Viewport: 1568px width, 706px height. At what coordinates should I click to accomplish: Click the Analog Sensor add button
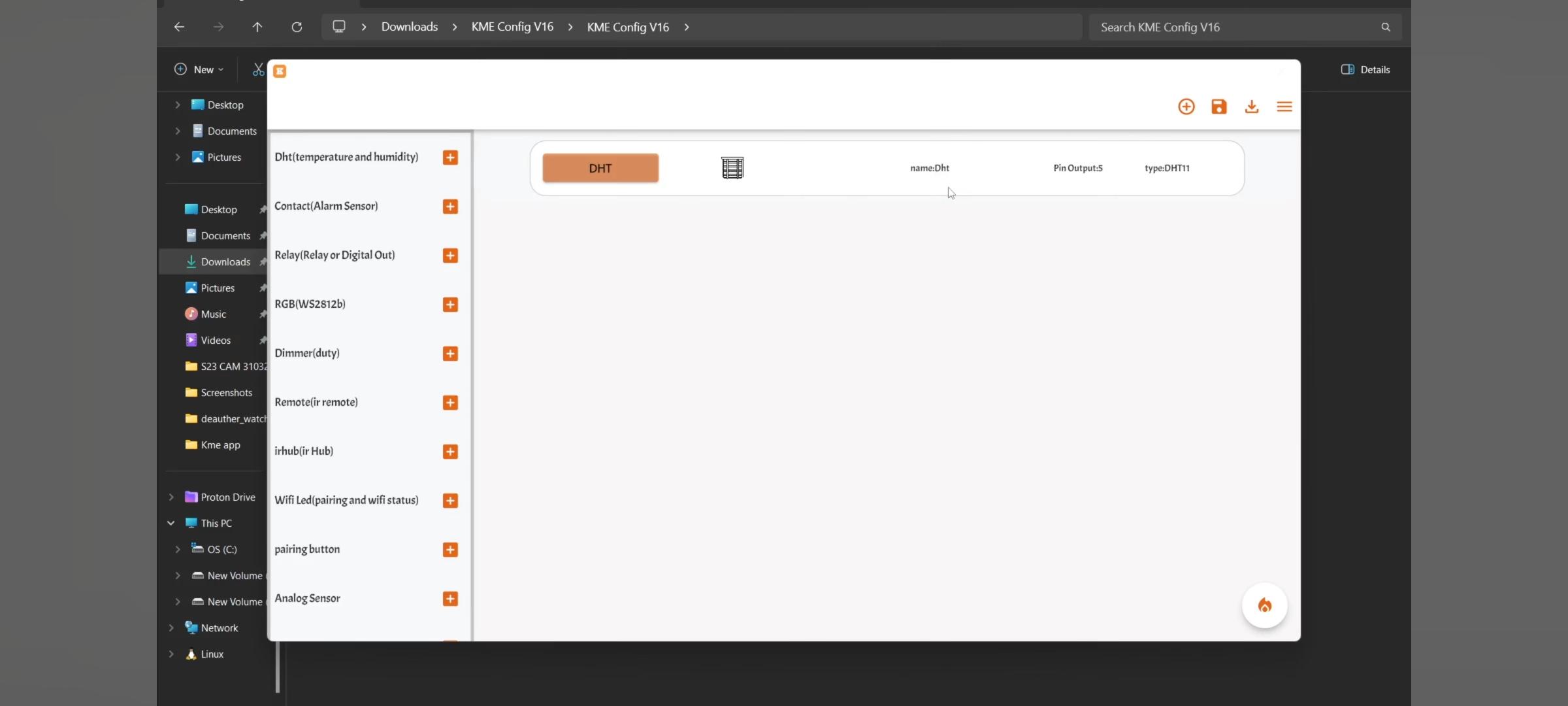click(449, 598)
